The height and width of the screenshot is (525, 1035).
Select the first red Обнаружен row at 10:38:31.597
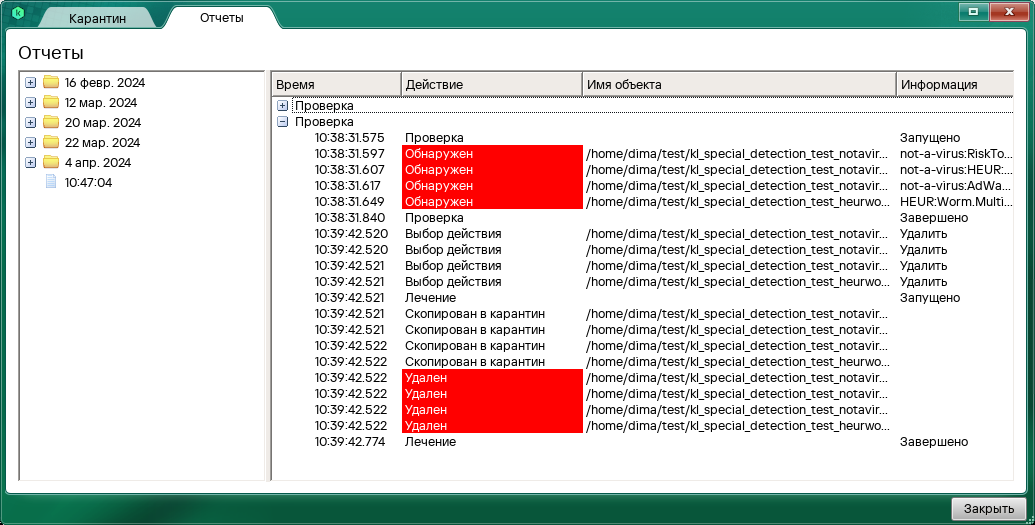[x=491, y=154]
